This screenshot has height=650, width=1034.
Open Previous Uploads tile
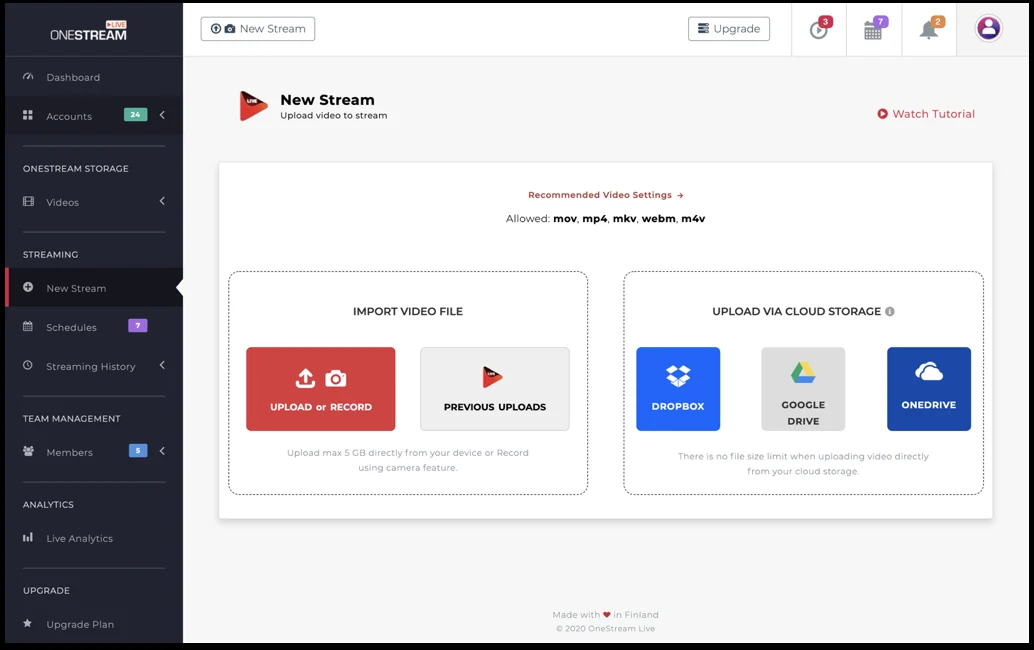click(x=495, y=389)
